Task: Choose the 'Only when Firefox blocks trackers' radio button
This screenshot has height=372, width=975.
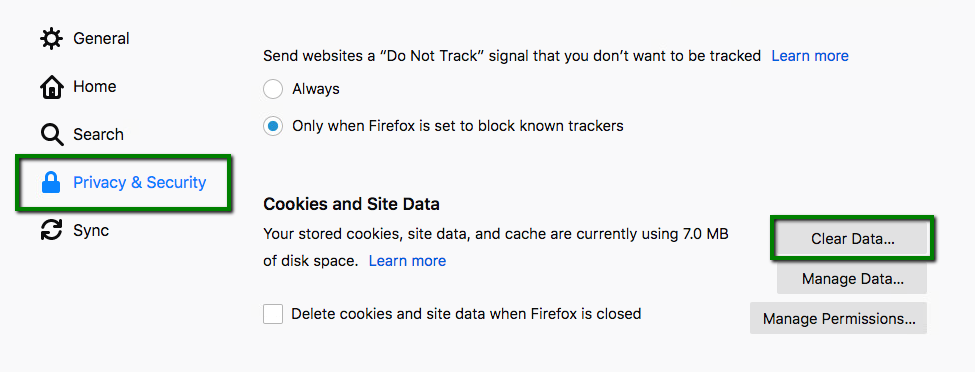Action: click(272, 126)
